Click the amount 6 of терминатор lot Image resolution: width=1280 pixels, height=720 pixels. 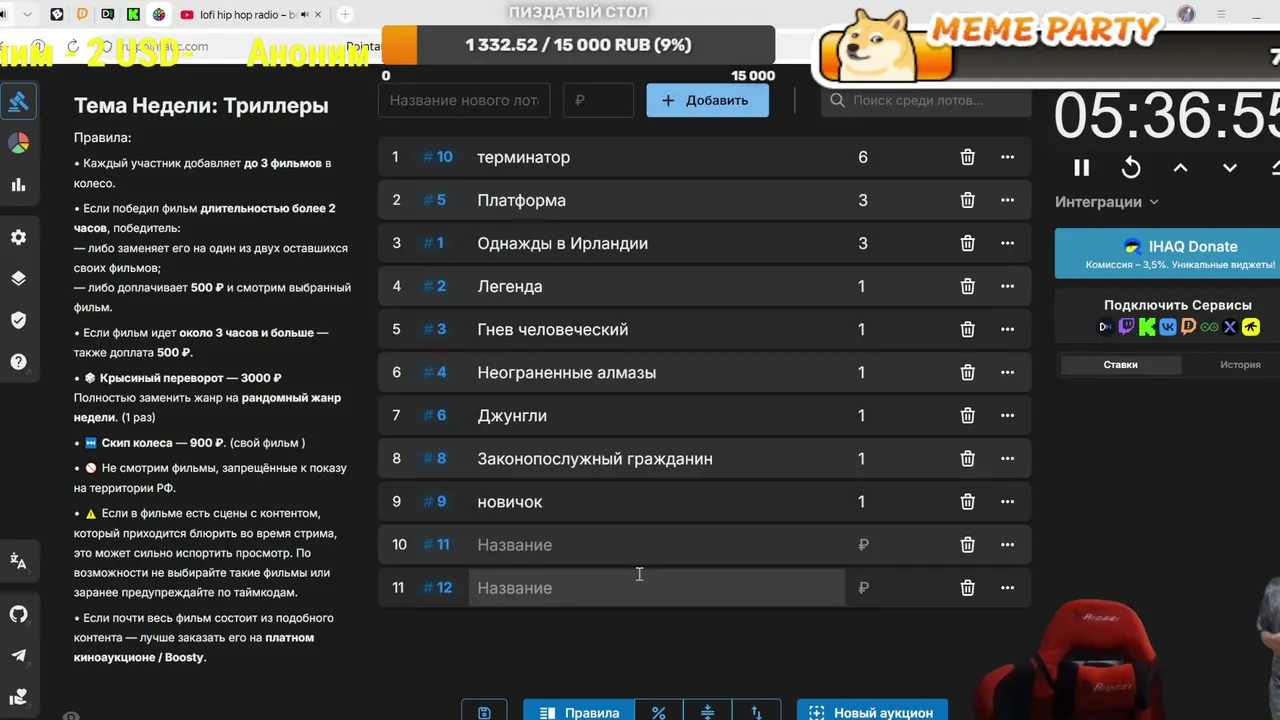tap(863, 157)
